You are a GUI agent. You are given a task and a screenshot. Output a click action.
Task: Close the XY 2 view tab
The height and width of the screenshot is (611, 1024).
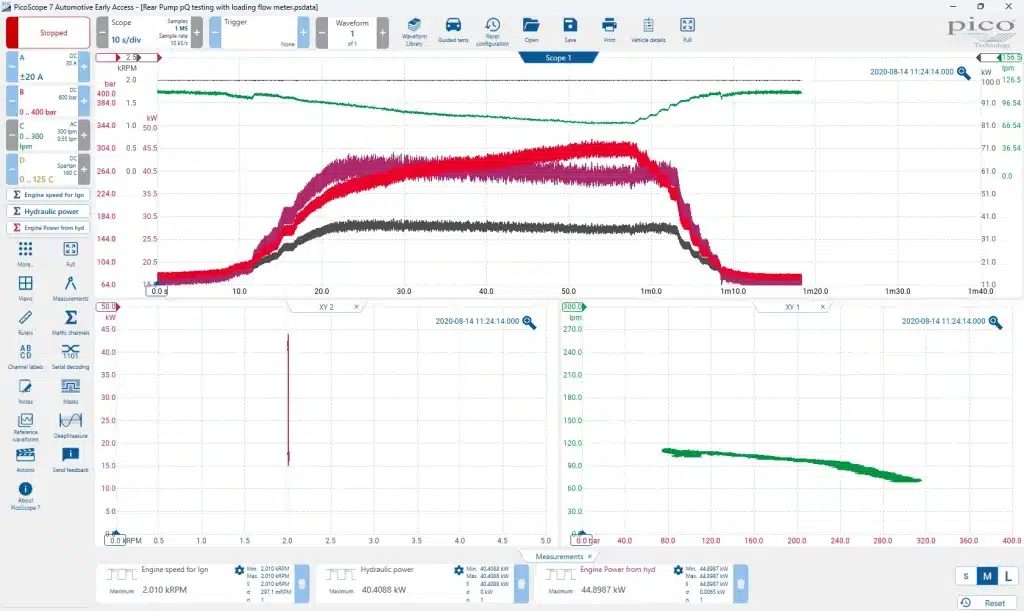coord(357,307)
